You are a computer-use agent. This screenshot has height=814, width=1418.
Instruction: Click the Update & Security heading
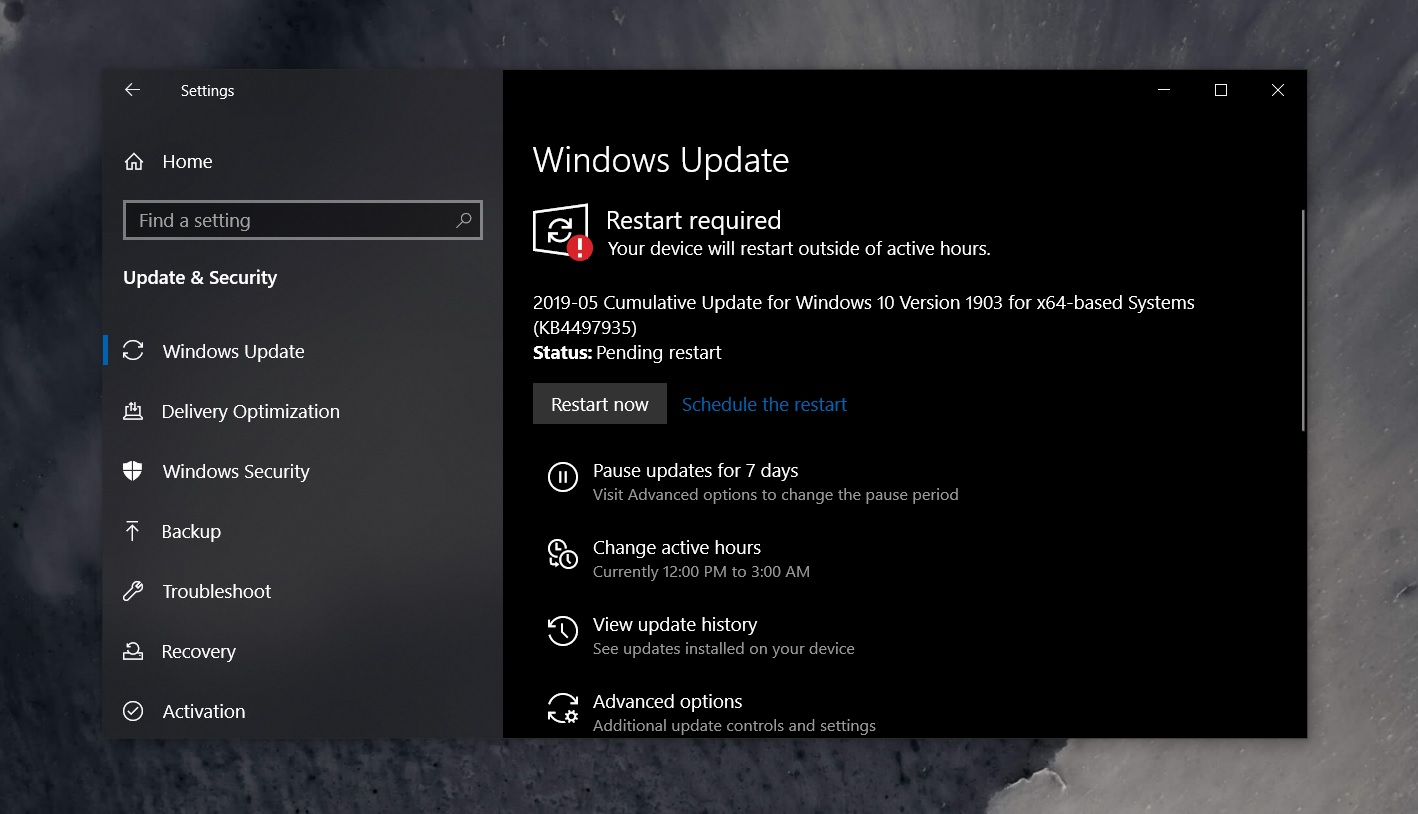click(x=200, y=277)
